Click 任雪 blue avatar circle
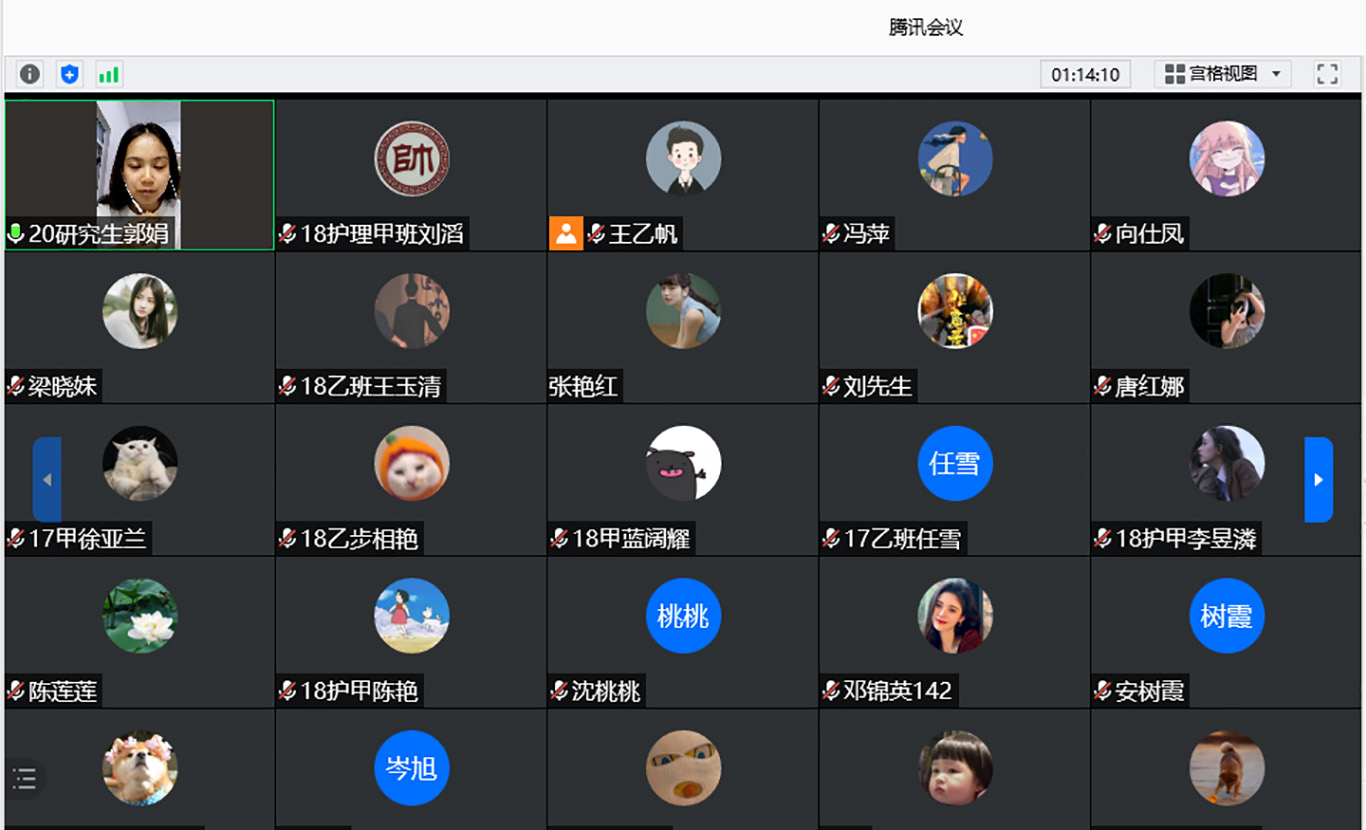The image size is (1366, 830). [954, 463]
